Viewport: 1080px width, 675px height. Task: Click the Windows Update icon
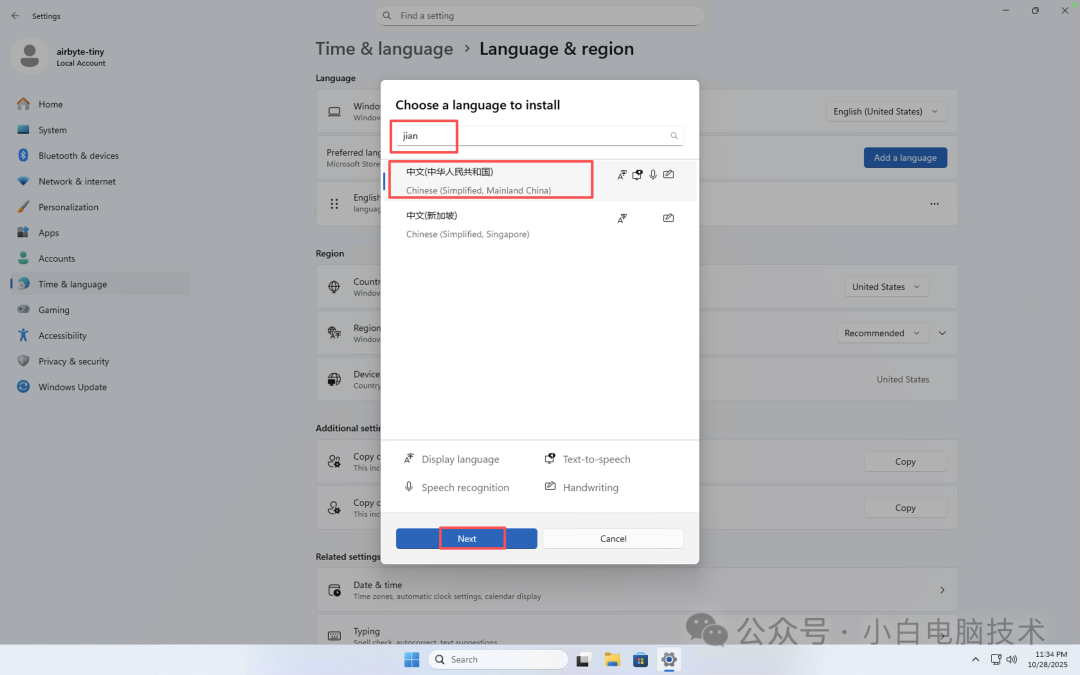tap(23, 387)
